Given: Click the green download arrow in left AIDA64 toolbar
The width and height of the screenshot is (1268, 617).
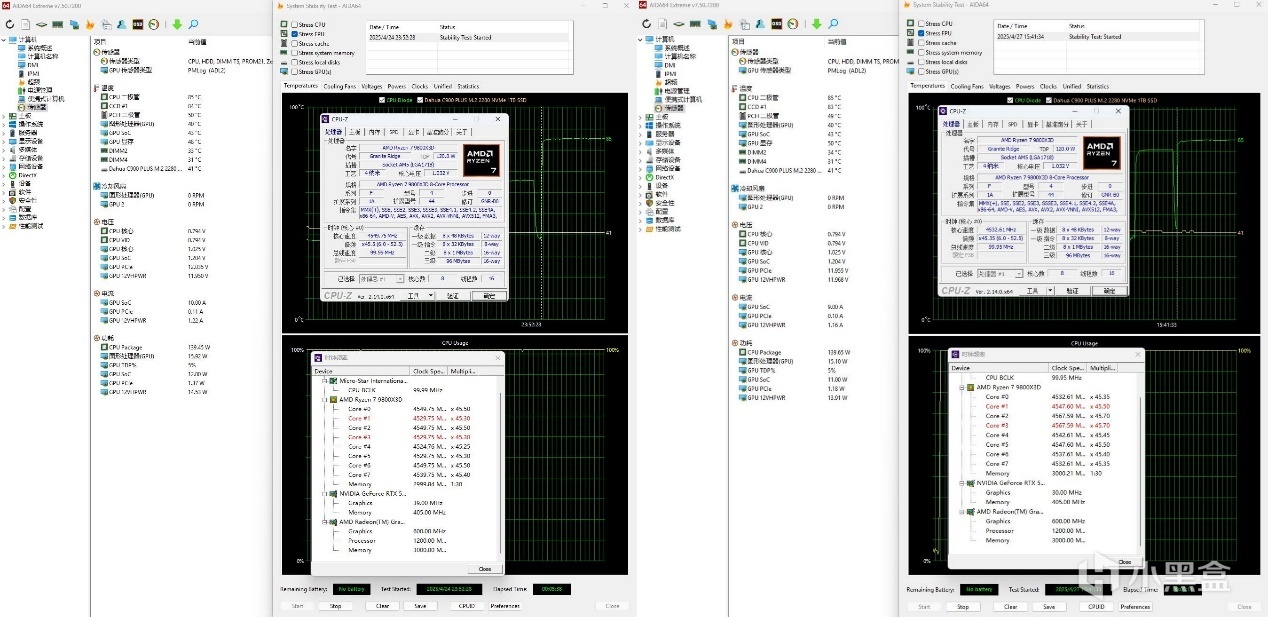Looking at the screenshot, I should coord(178,24).
